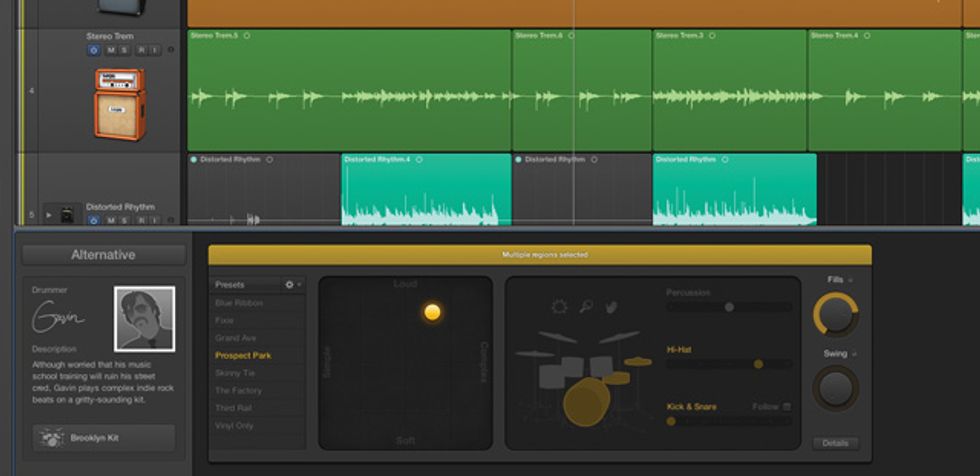Toggle the power button on Stereo Trem track
This screenshot has width=980, height=476.
click(x=94, y=50)
